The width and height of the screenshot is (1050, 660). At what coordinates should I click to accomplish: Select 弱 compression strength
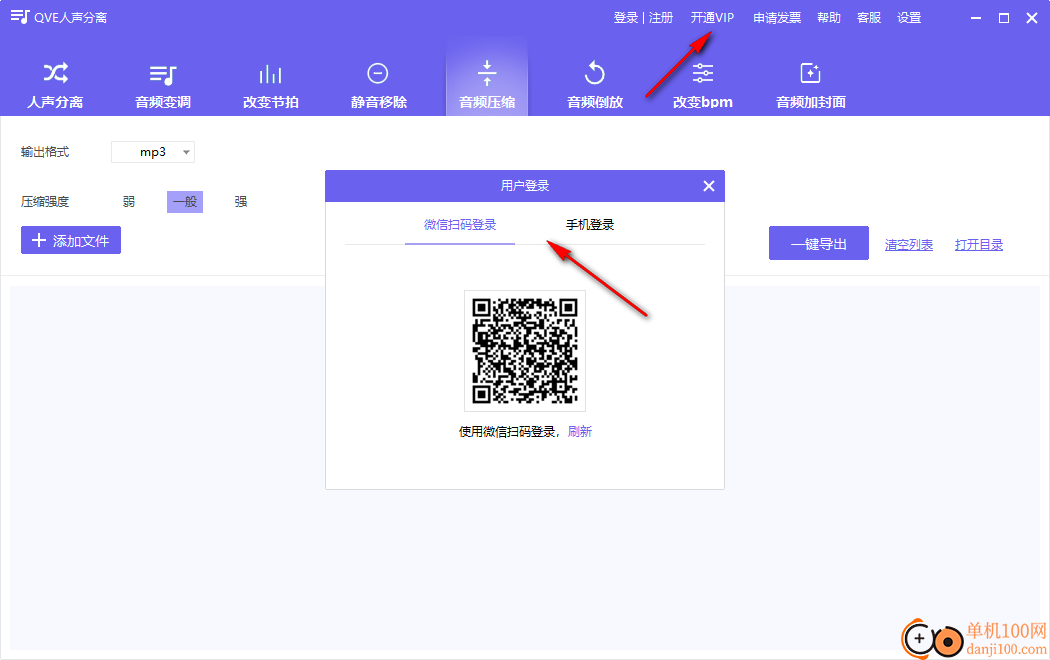click(129, 201)
